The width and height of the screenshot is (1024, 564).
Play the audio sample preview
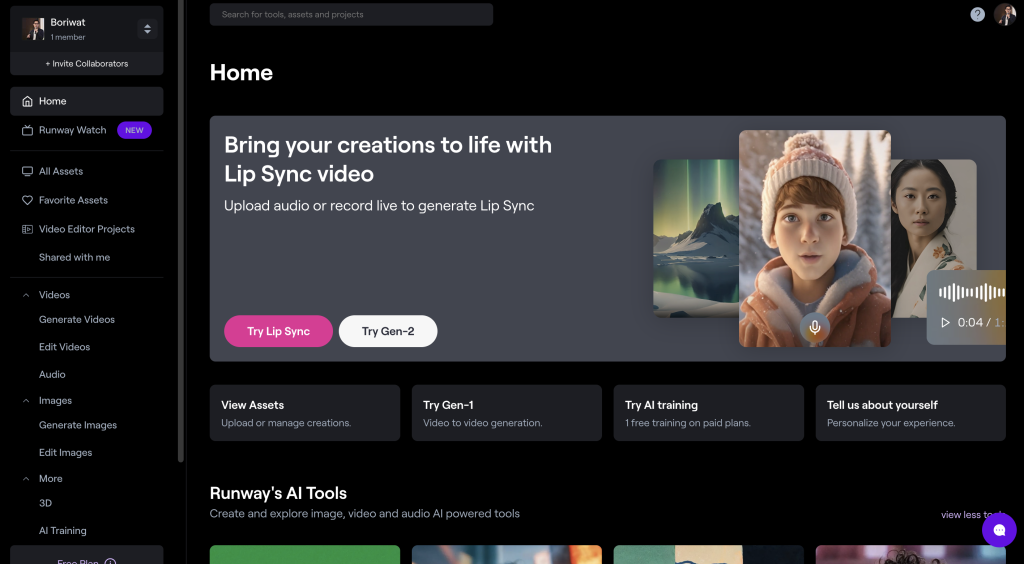click(x=945, y=322)
